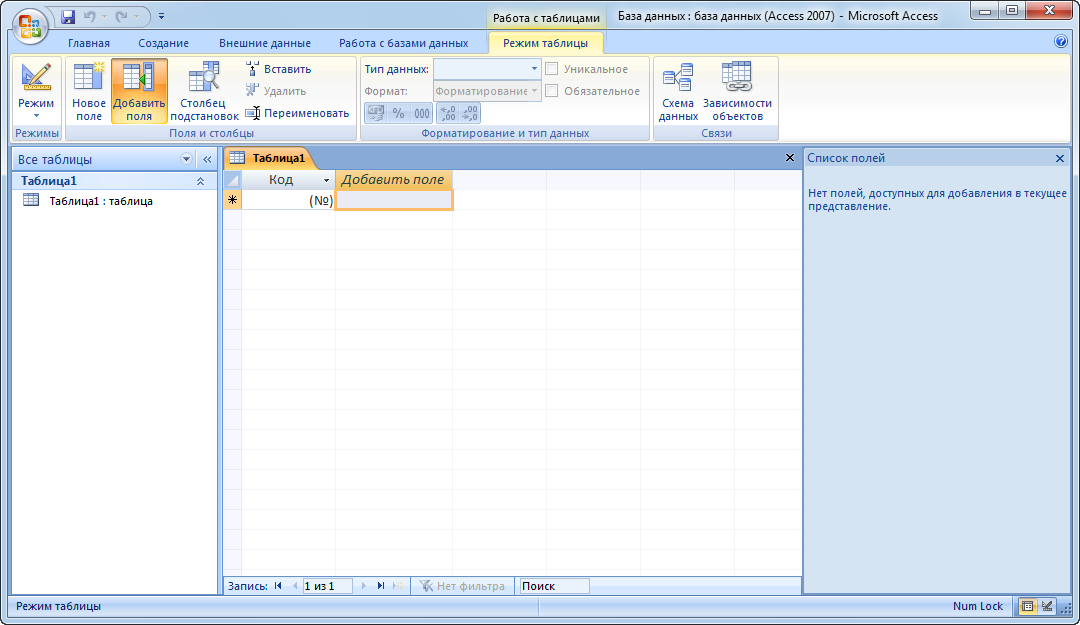Switch to the Создание ribbon tab
Screen dimensions: 1080x625
[164, 43]
